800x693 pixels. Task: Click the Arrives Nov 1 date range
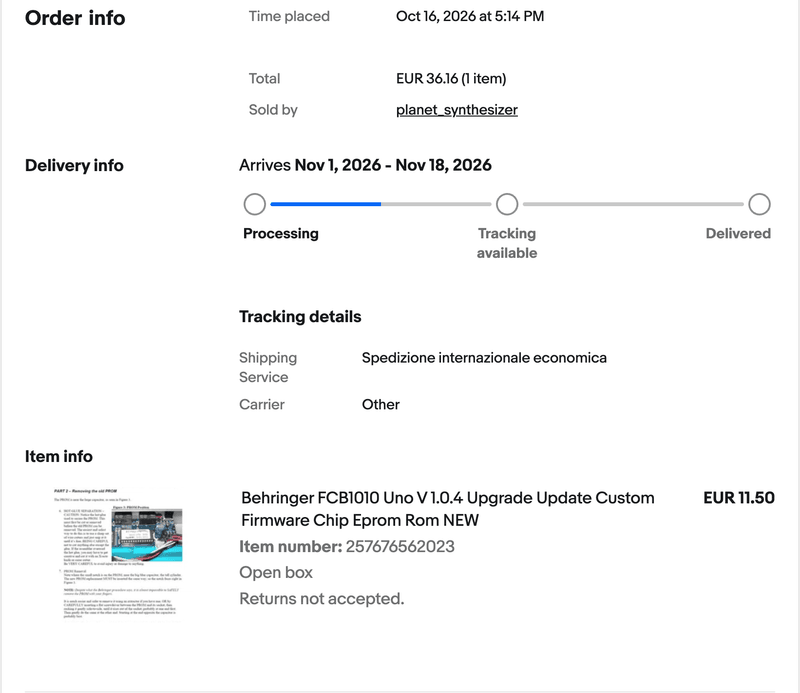[365, 165]
